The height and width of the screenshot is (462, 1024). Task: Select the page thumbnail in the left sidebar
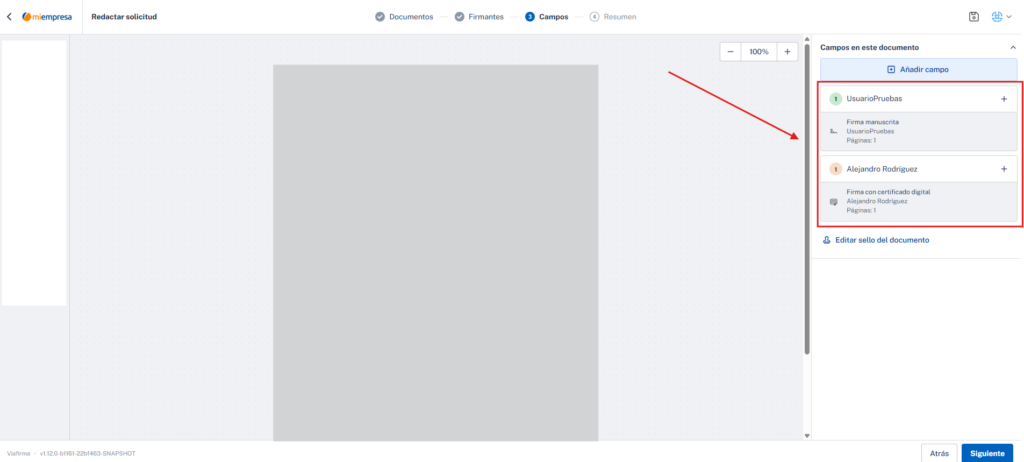pos(34,172)
